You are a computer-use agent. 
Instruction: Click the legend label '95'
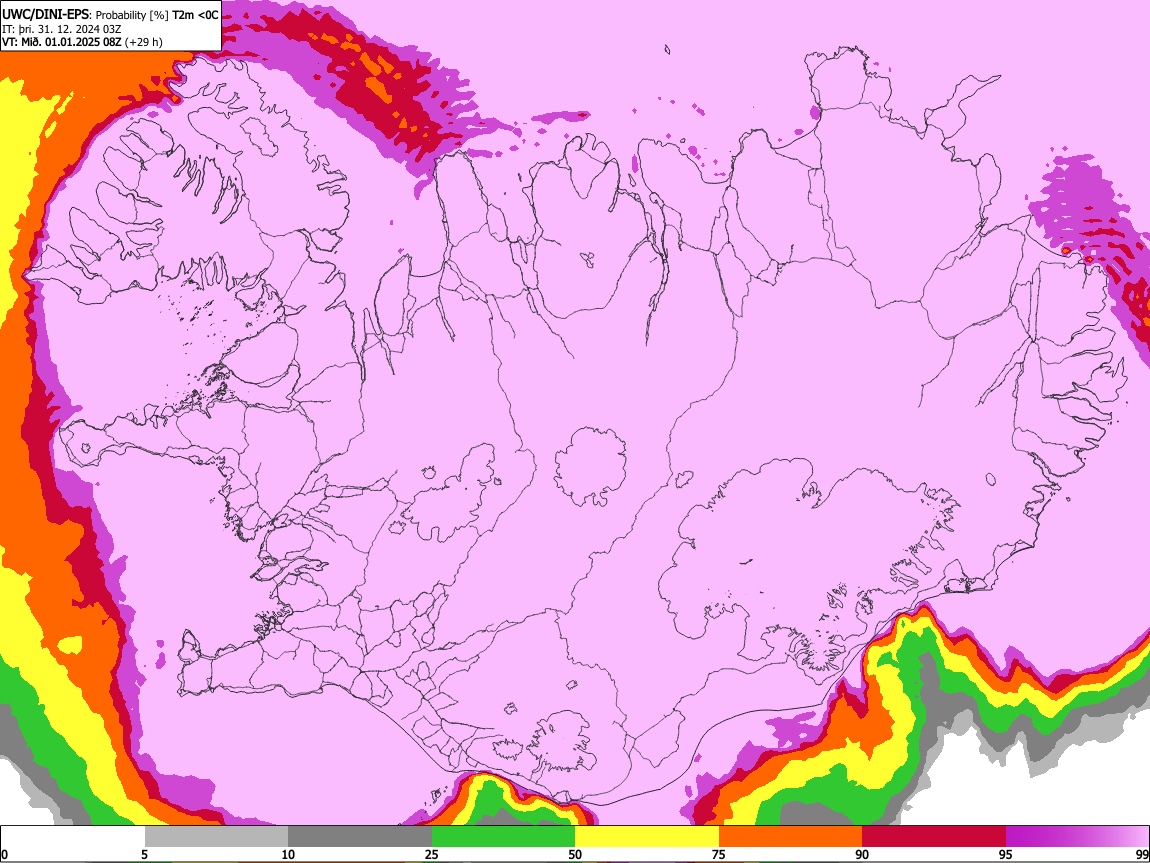pos(1006,854)
